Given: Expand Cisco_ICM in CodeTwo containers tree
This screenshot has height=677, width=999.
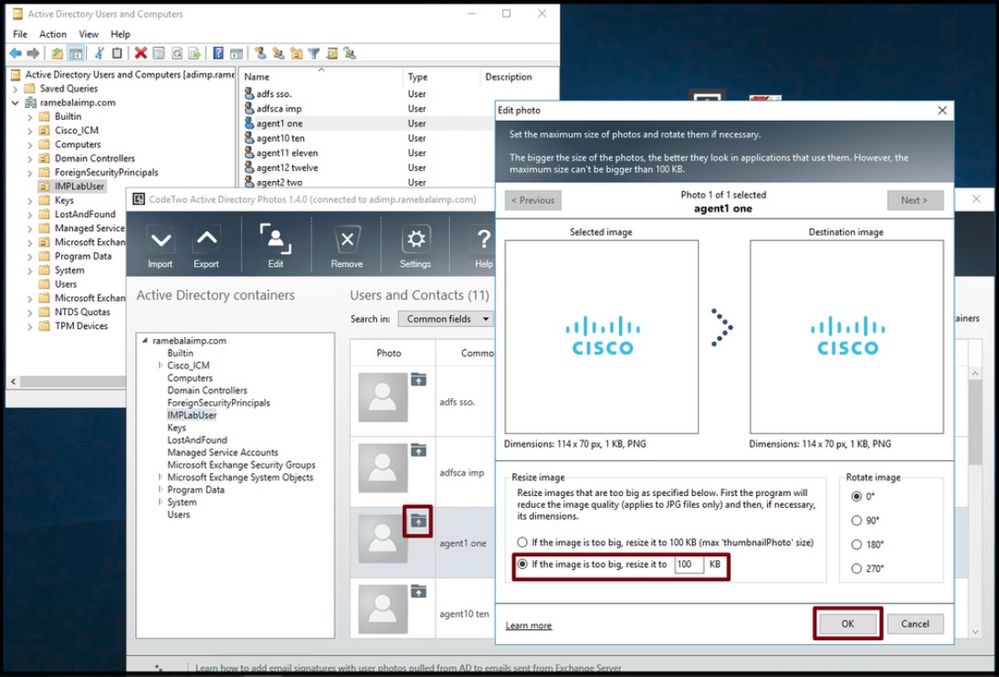Looking at the screenshot, I should (x=160, y=366).
